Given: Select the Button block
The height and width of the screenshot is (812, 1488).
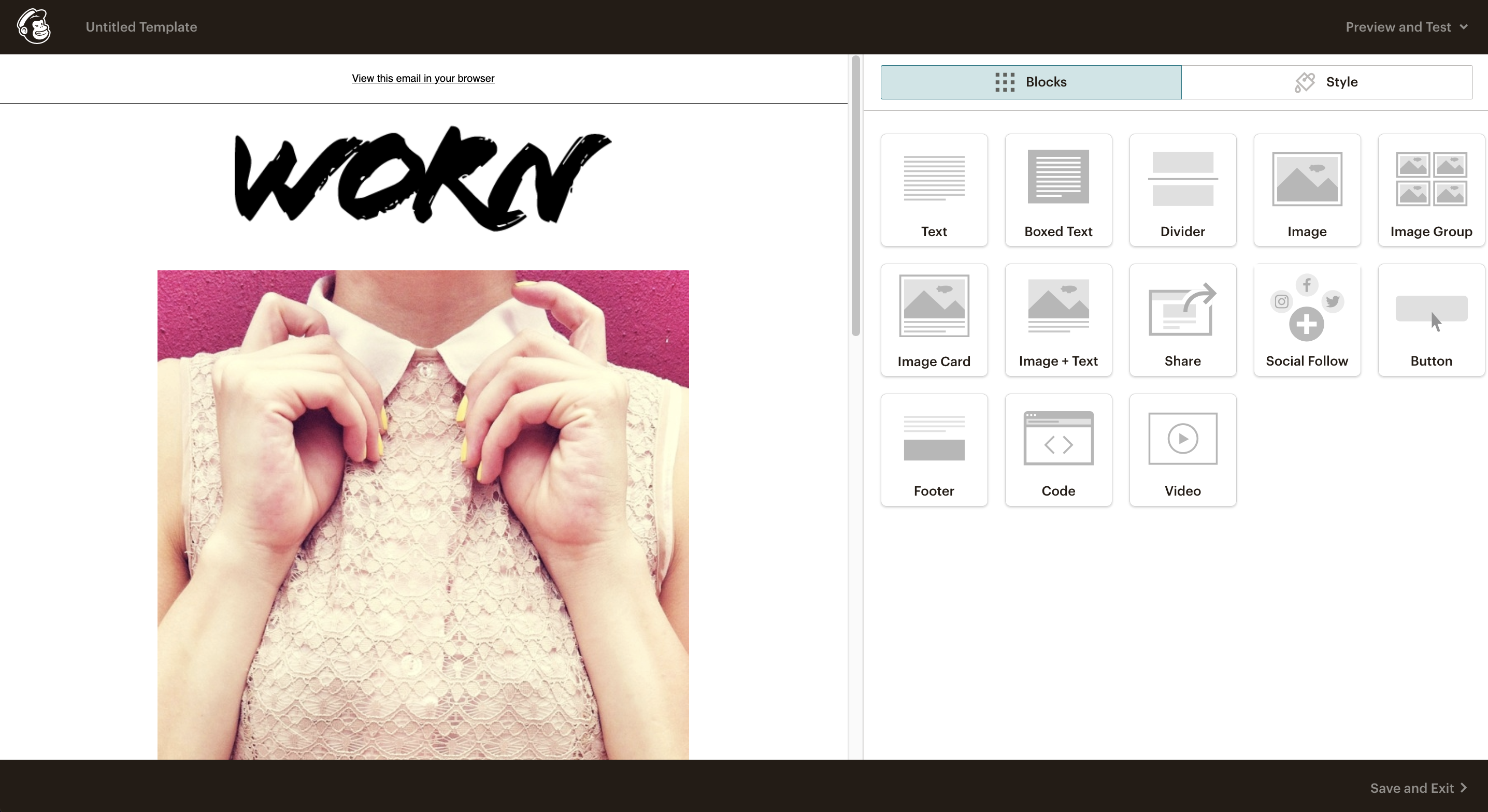Looking at the screenshot, I should coord(1432,320).
